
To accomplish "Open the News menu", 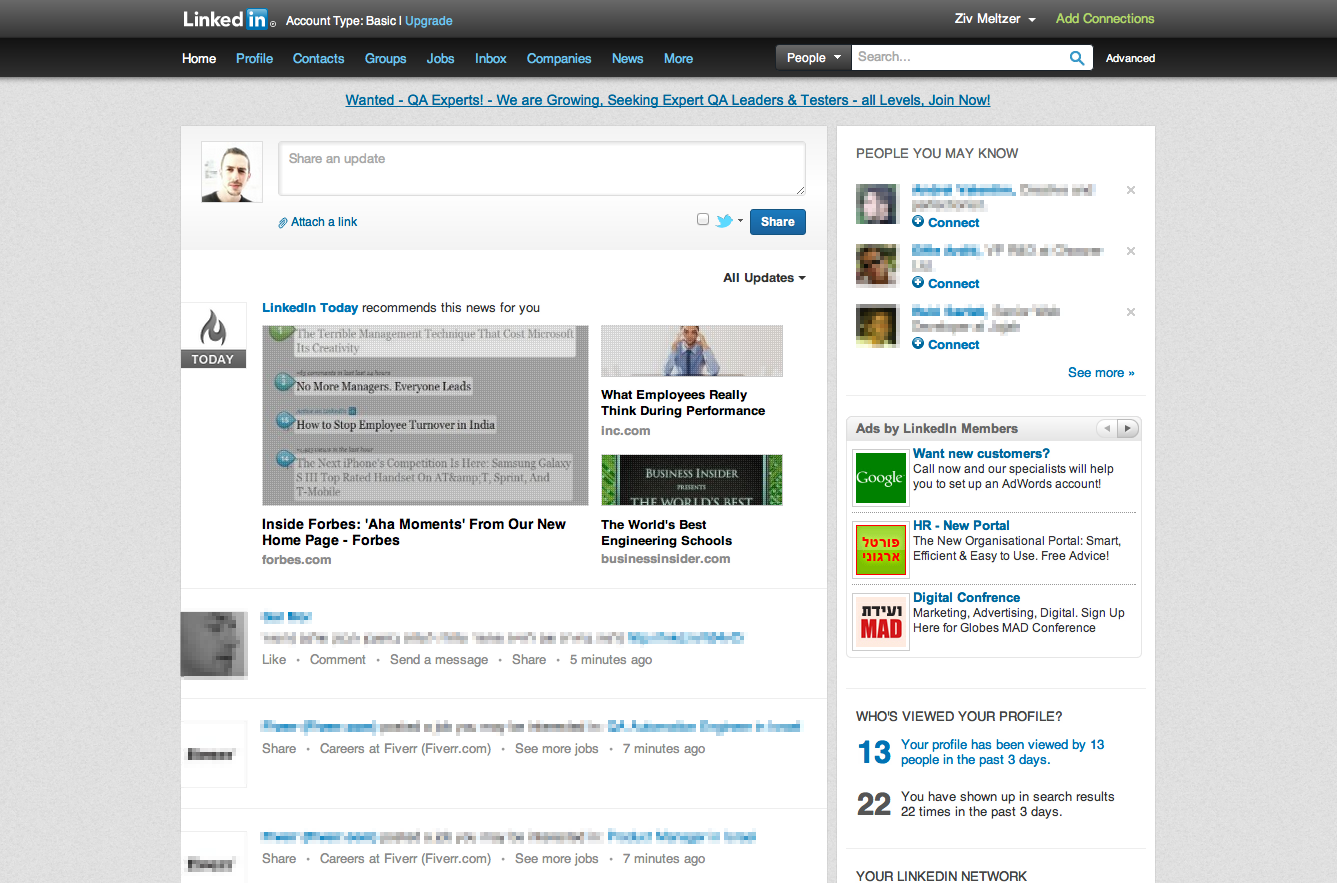I will [x=627, y=58].
